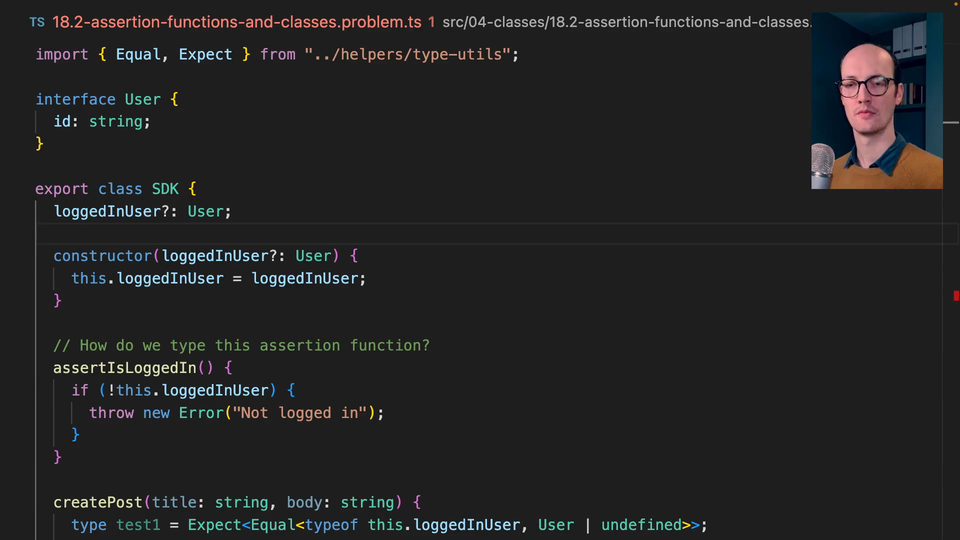This screenshot has width=960, height=540.
Task: Click the SDK class name
Action: [165, 188]
